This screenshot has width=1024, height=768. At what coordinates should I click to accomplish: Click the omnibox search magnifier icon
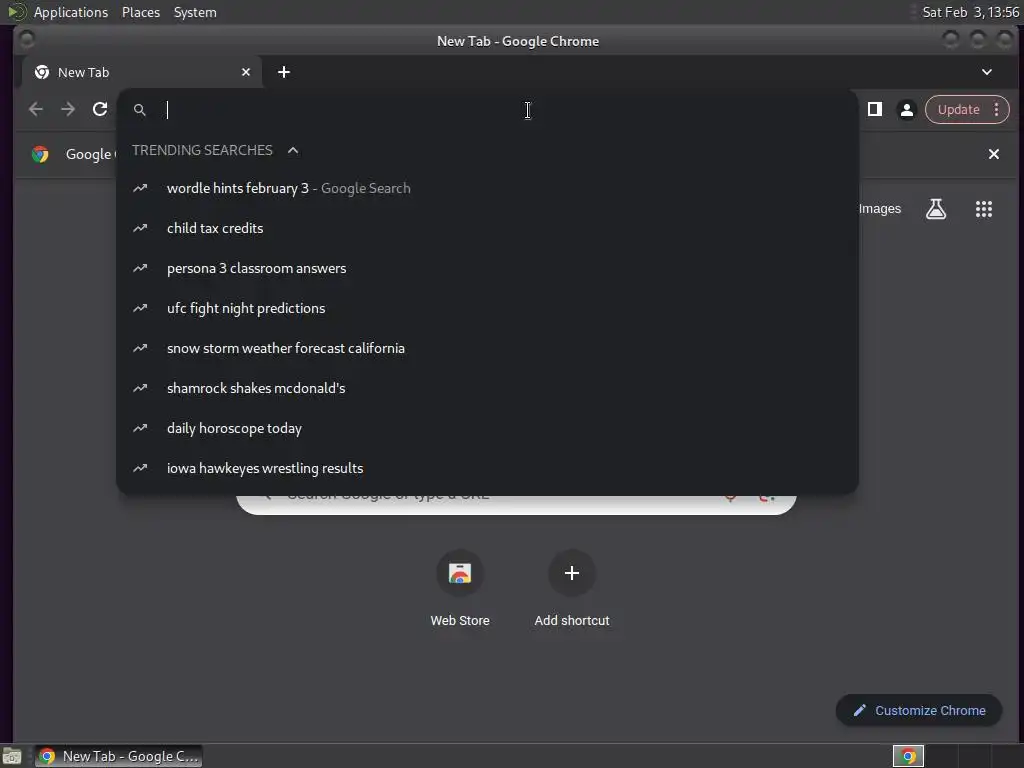pyautogui.click(x=140, y=110)
